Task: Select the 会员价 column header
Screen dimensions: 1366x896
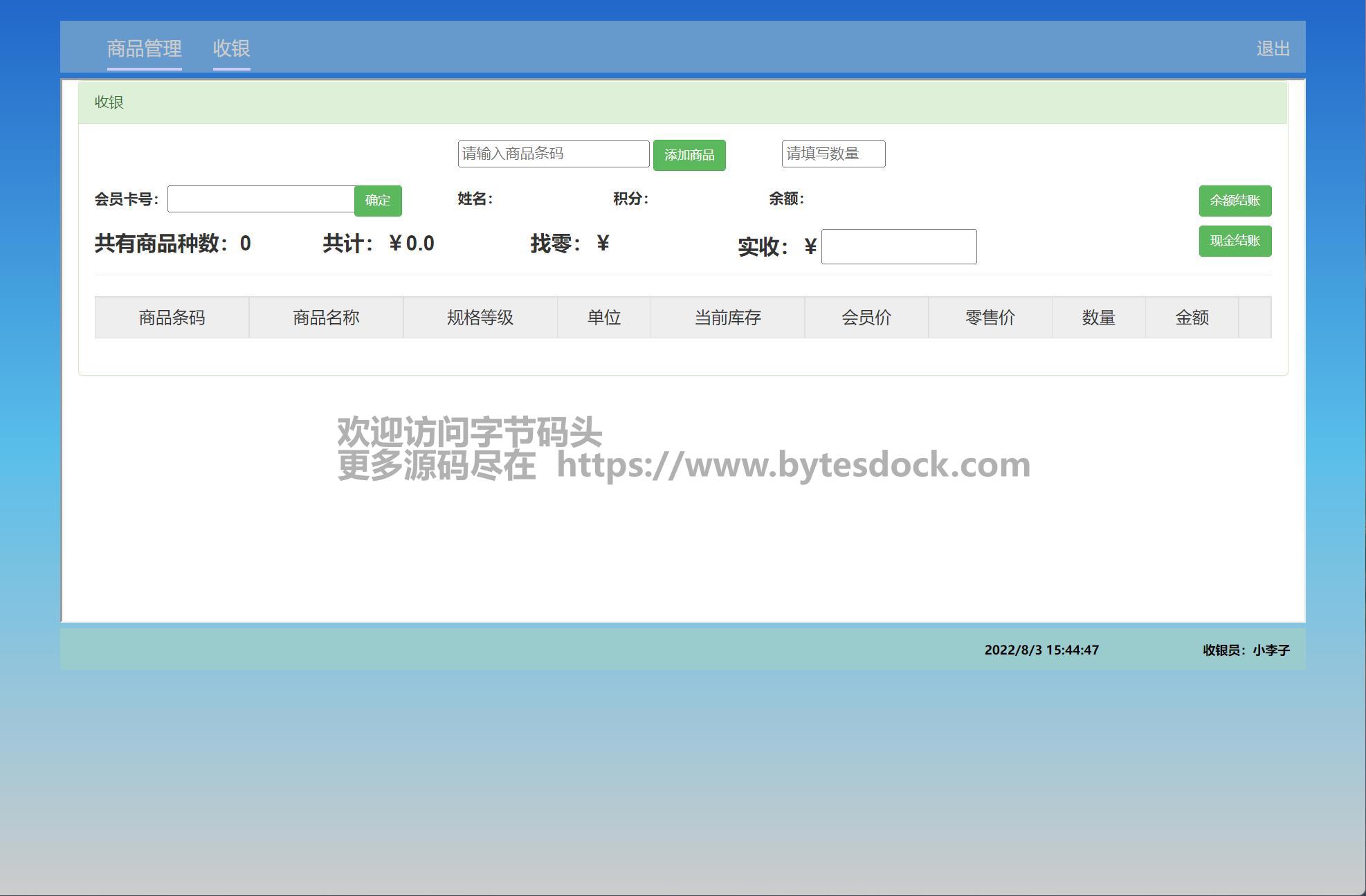Action: click(866, 318)
